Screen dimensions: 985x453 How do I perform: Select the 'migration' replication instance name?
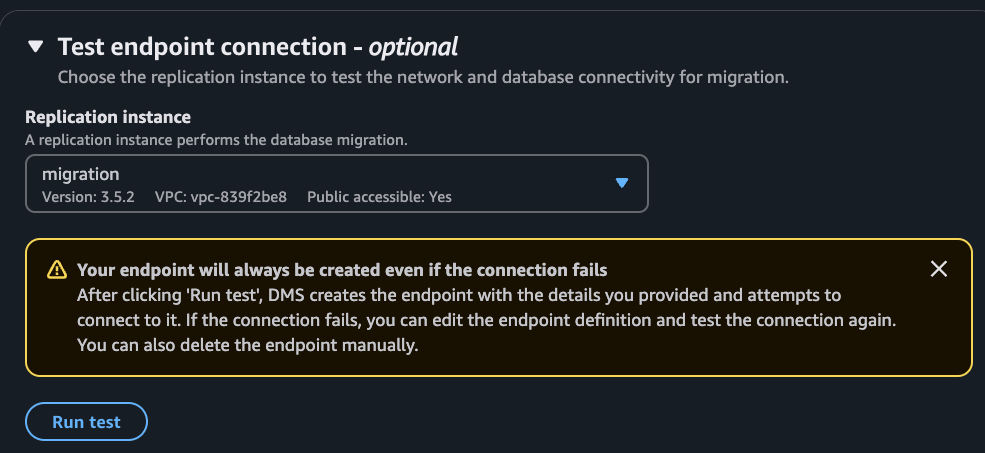[x=81, y=174]
